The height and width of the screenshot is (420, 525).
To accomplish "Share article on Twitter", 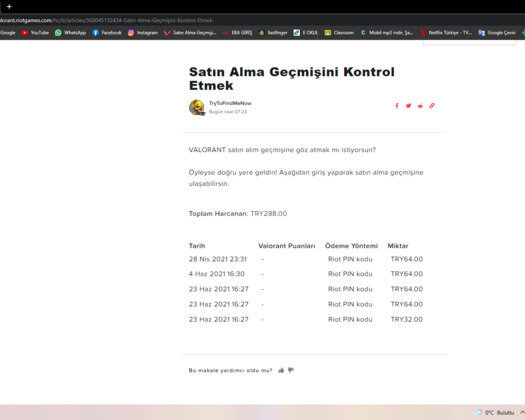I will click(x=408, y=106).
